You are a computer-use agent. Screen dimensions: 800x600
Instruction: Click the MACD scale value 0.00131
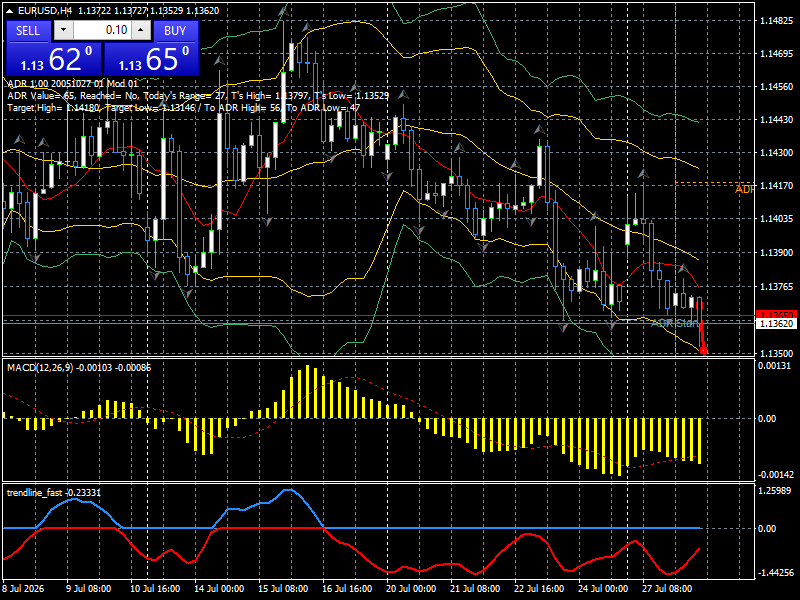774,365
